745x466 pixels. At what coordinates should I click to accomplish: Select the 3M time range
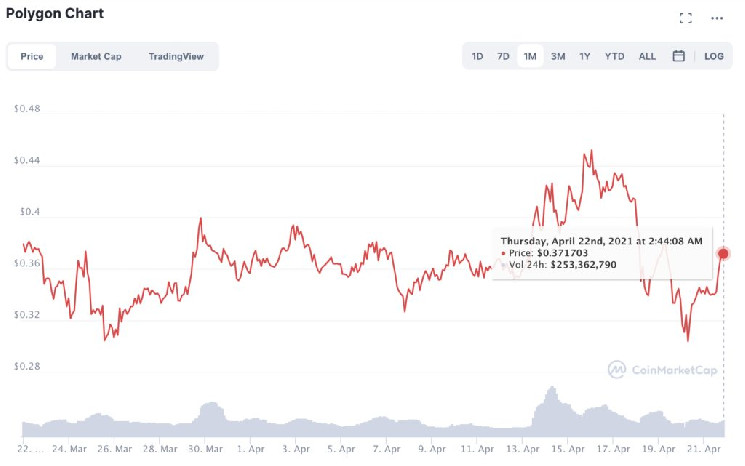click(x=558, y=56)
